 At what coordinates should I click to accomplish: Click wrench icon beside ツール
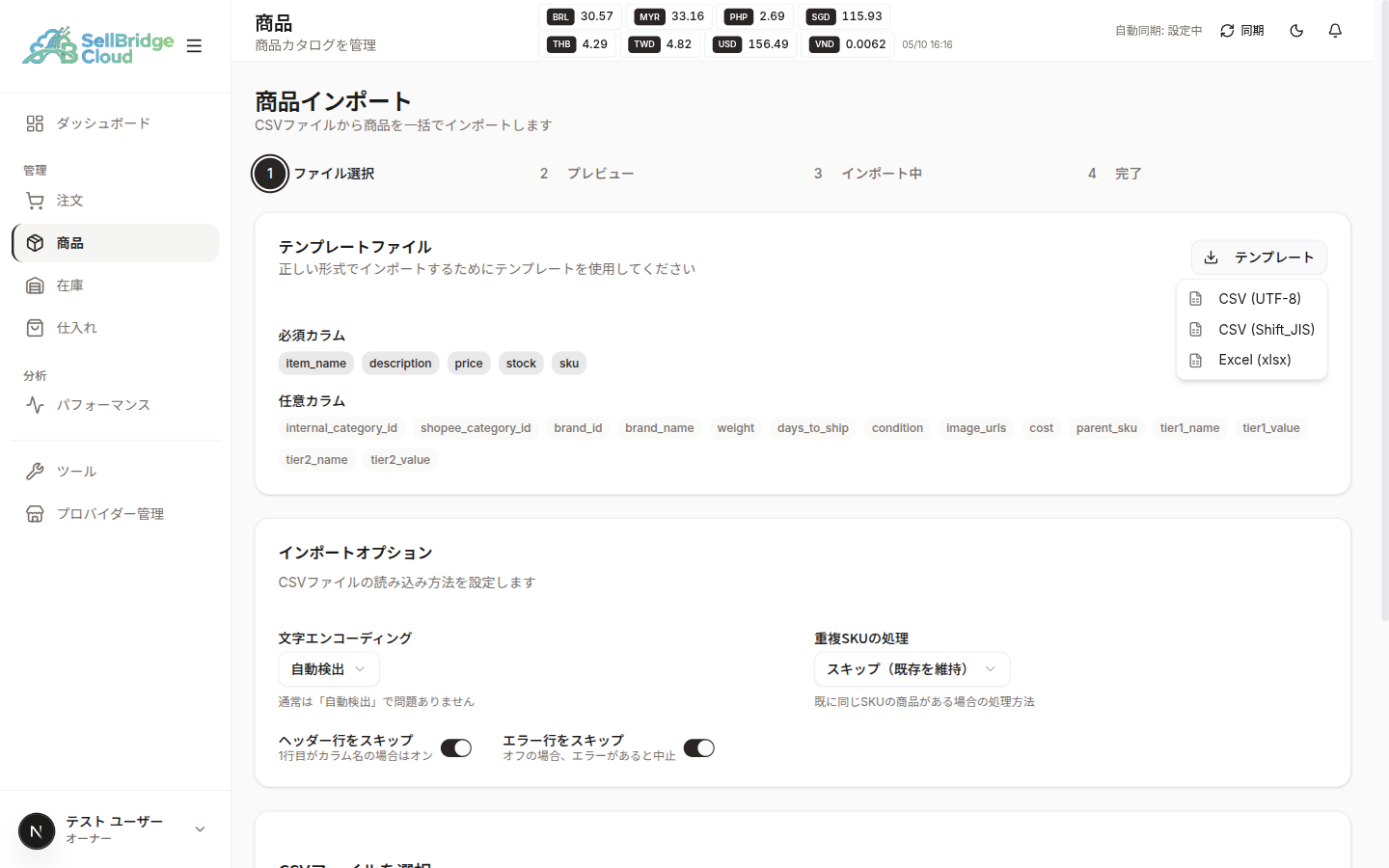[35, 472]
